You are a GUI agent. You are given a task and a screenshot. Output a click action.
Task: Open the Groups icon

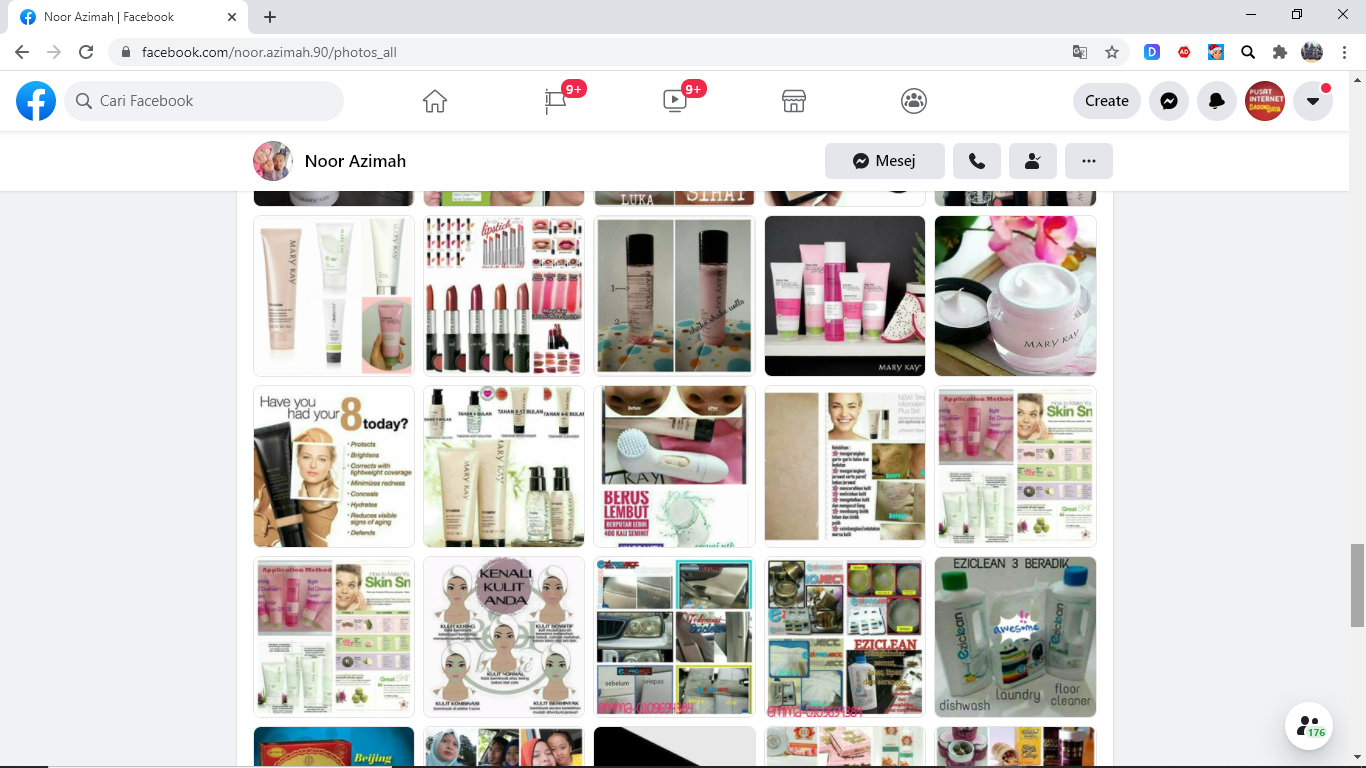(914, 101)
